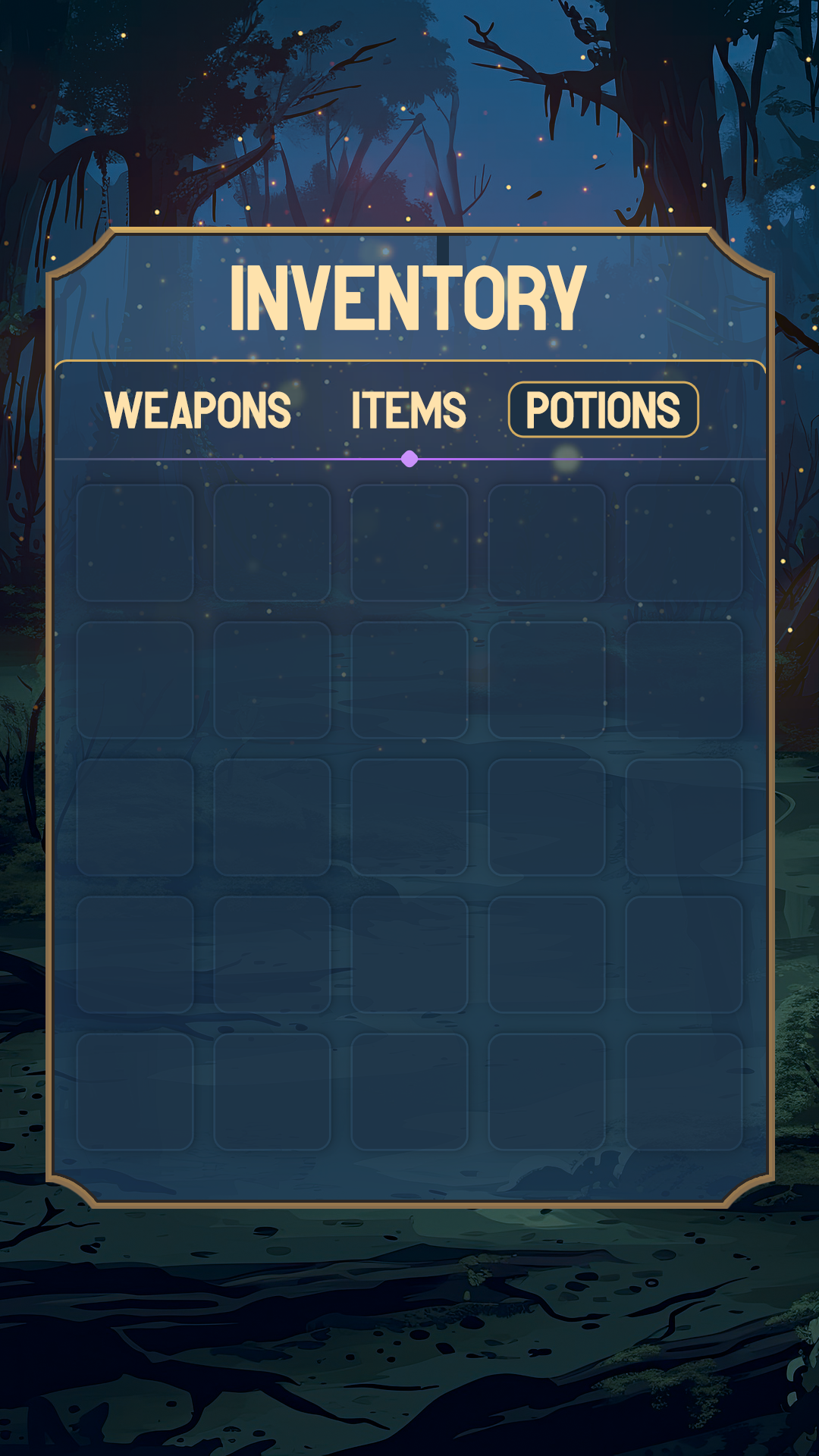
Task: Click the purple diamond slider handle
Action: click(x=409, y=459)
